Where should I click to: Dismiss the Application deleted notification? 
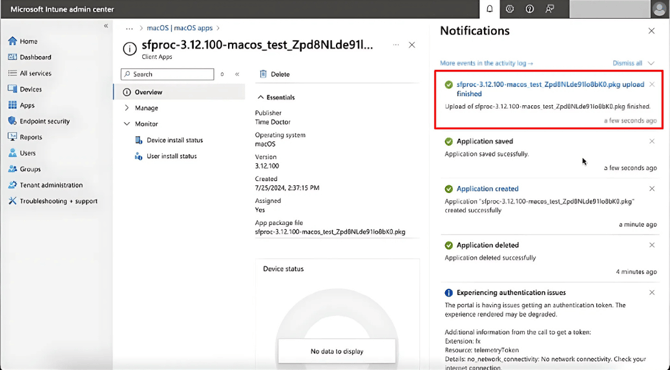(652, 245)
